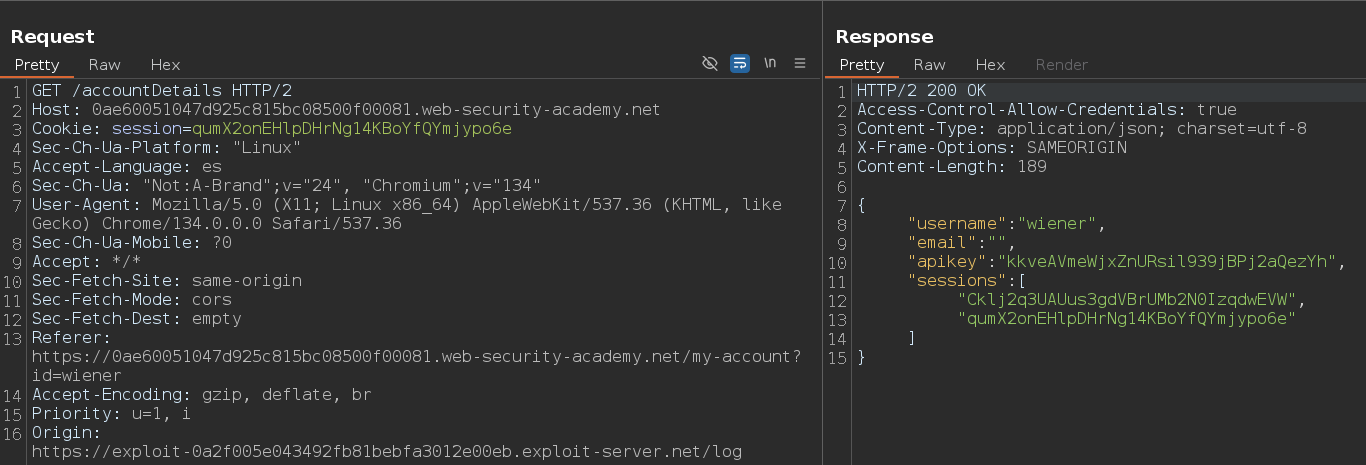Open the Response Raw tab
The image size is (1366, 465).
click(x=930, y=64)
